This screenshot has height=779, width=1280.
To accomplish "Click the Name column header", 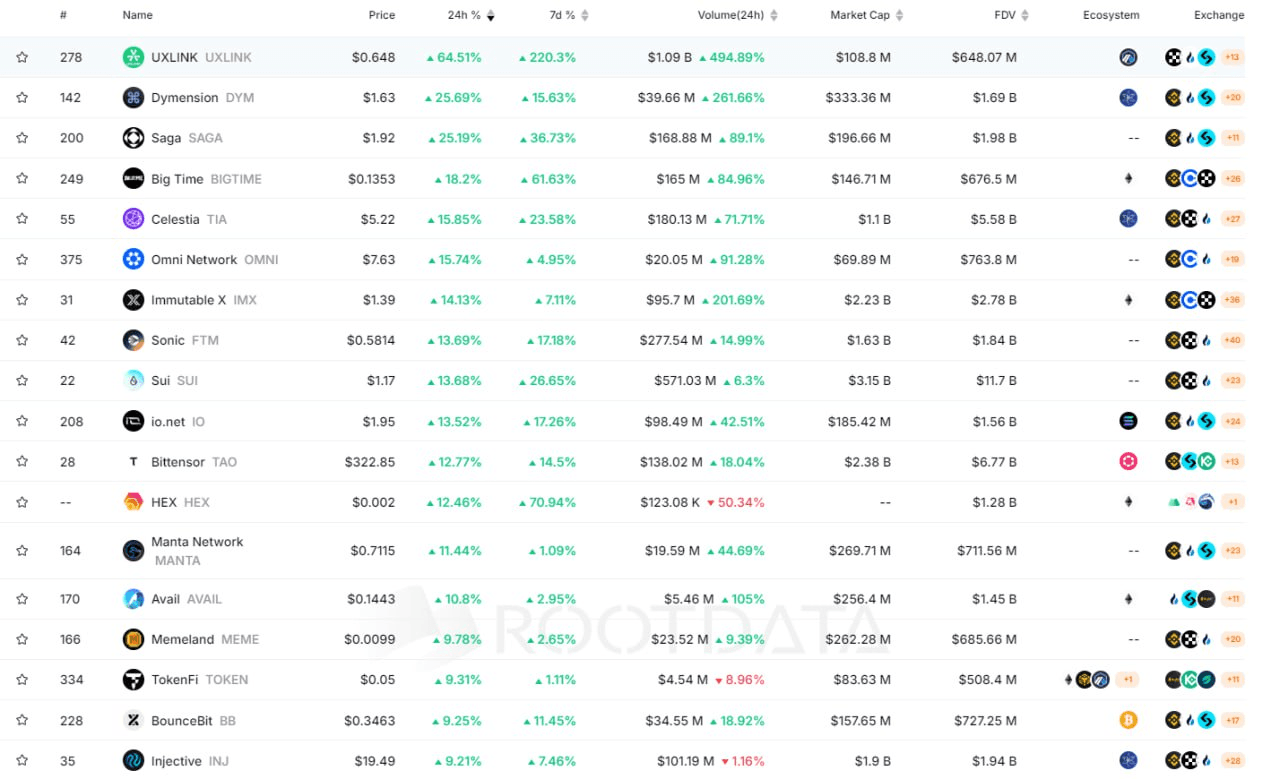I will coord(138,15).
